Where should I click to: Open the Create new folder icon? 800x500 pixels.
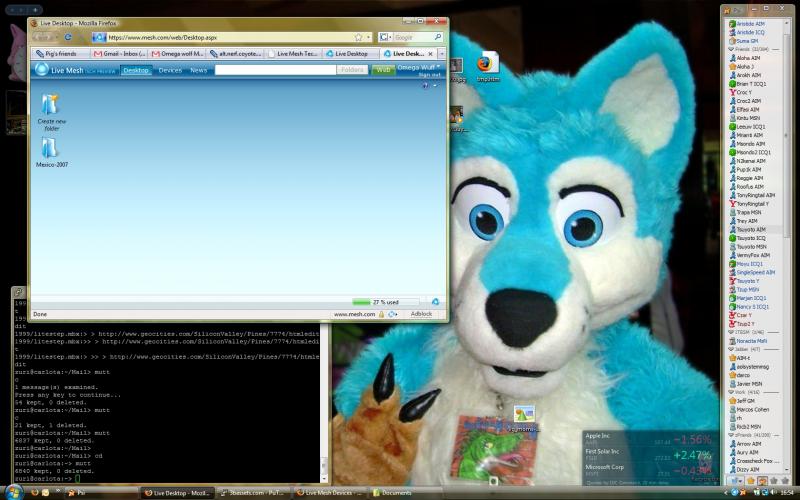49,106
